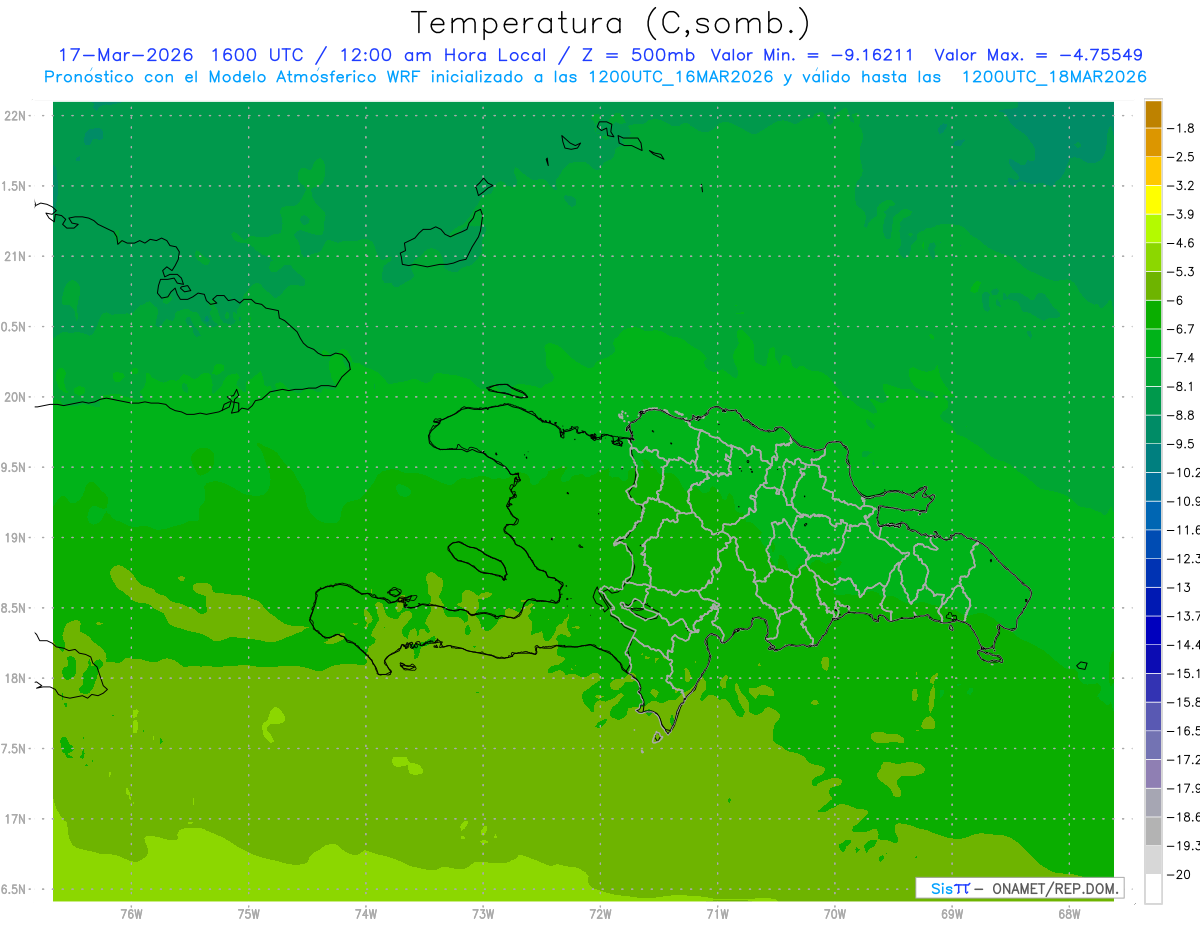Click the "73W" longitude label
Viewport: 1200px width, 927px height.
point(483,913)
